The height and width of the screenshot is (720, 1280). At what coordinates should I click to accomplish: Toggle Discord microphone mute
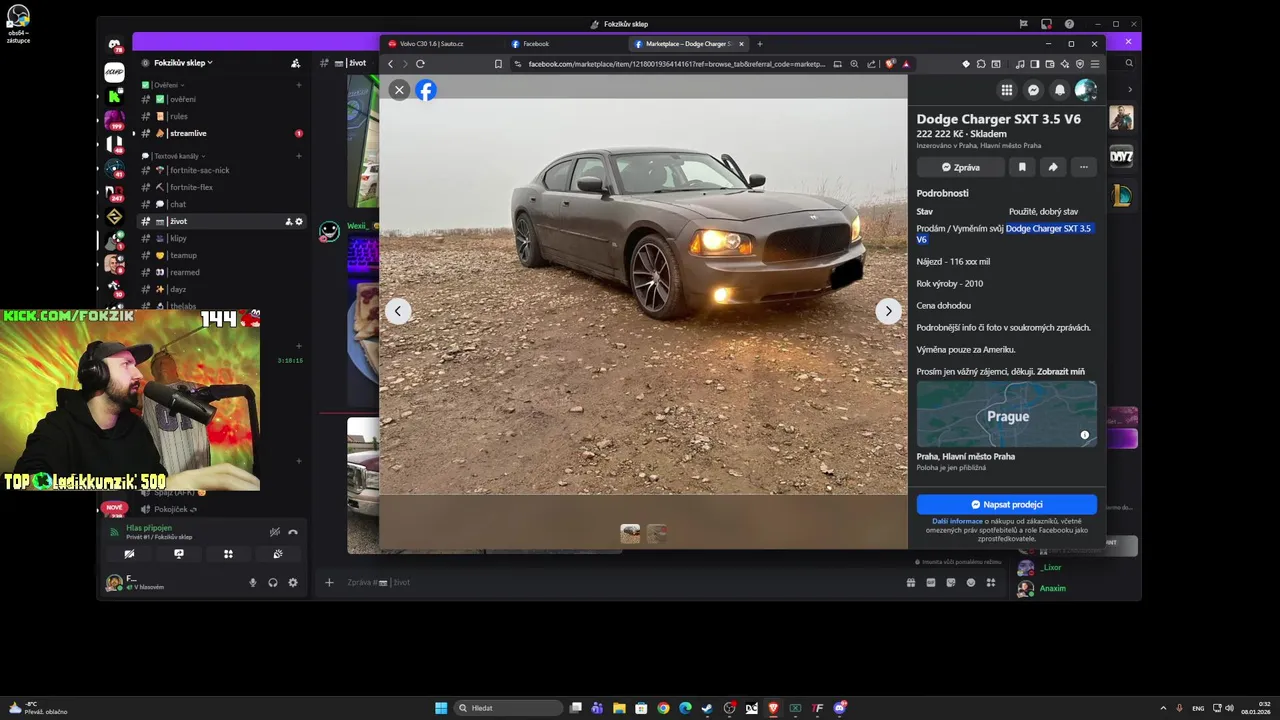253,582
